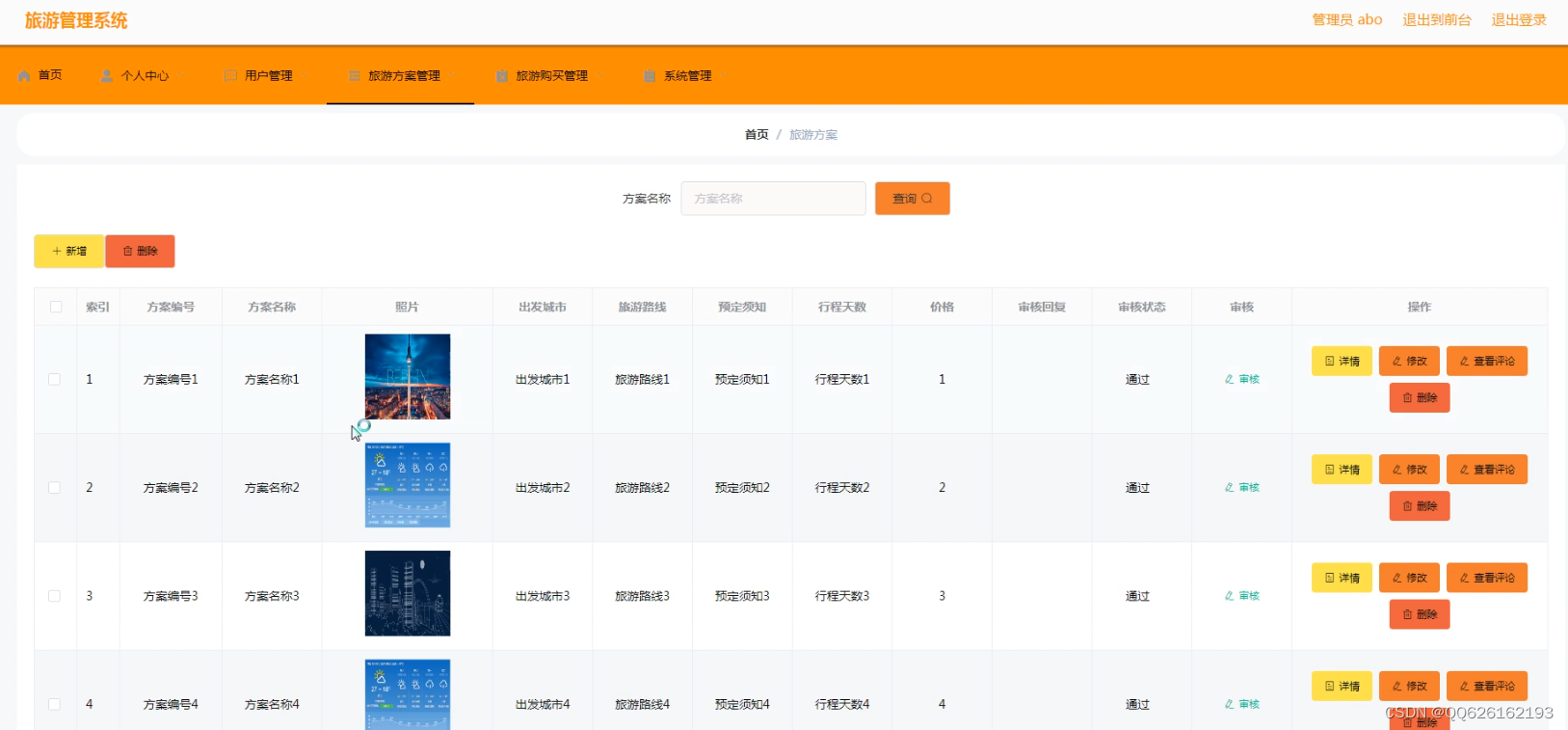Click the 旅游路线2 cell
This screenshot has width=1568, height=730.
pos(642,487)
